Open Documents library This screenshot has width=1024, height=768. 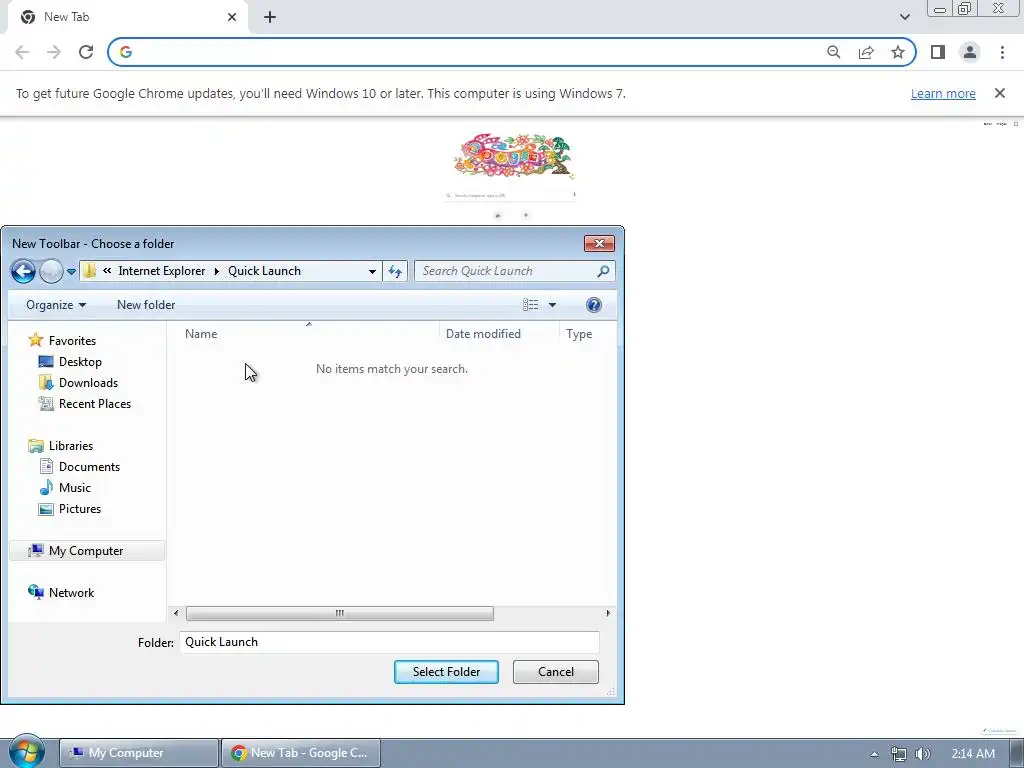pyautogui.click(x=89, y=467)
